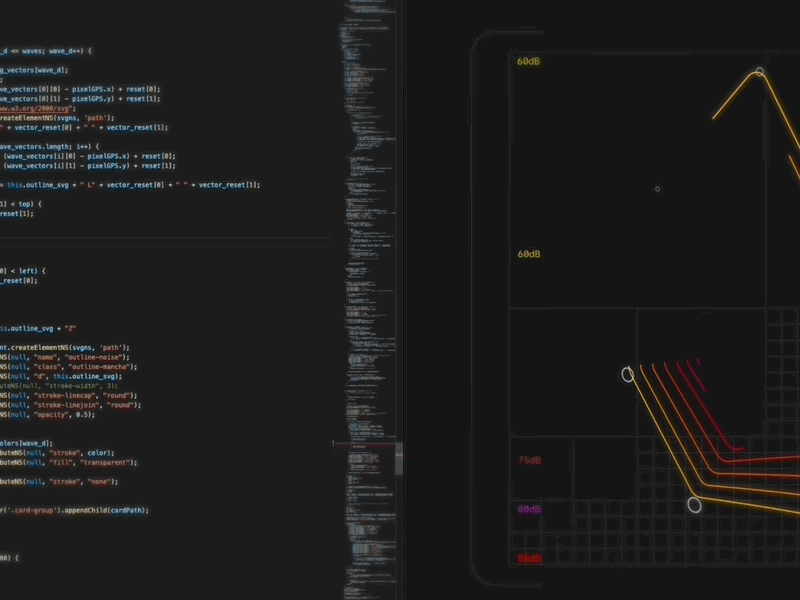Click the line "reateElementNS(svgns, 'path');" below the URL
The width and height of the screenshot is (800, 600).
point(57,118)
